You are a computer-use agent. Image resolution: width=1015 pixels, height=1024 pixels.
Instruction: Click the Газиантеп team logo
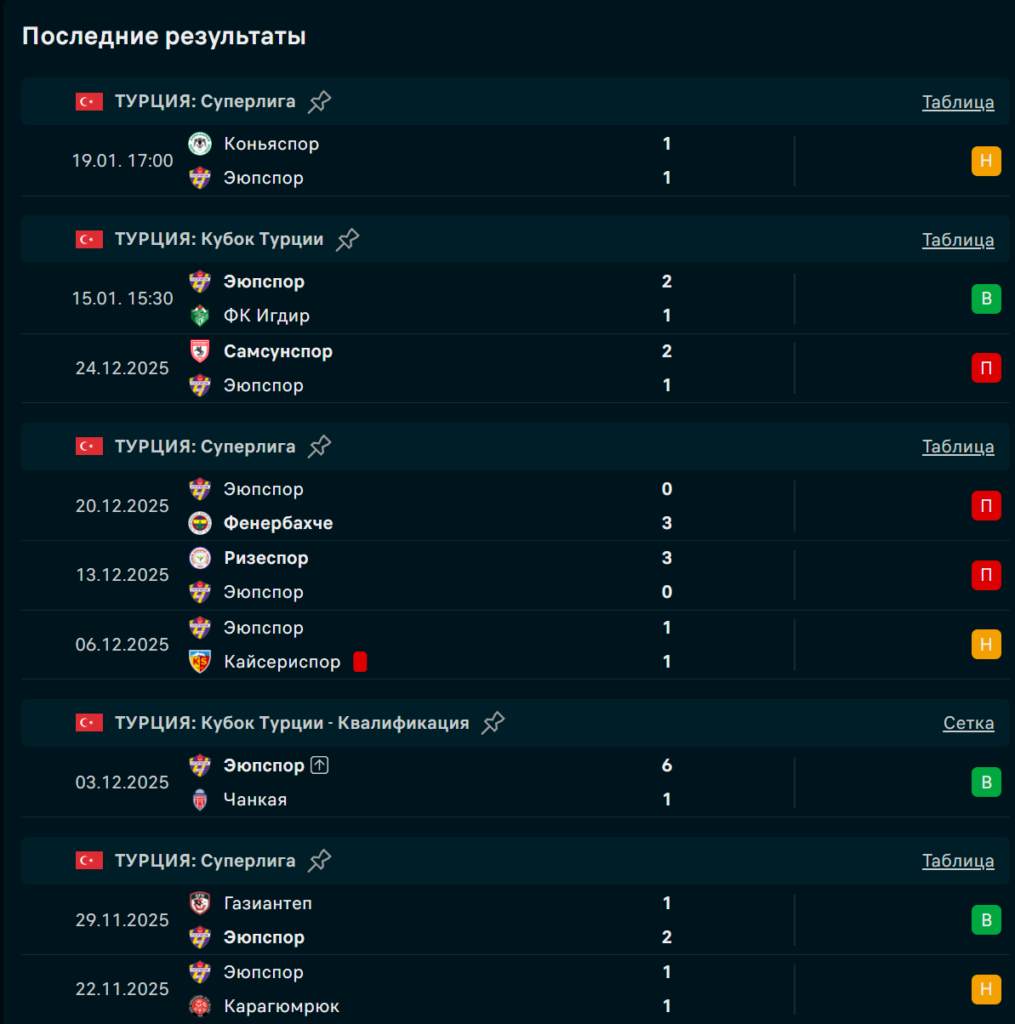tap(200, 903)
